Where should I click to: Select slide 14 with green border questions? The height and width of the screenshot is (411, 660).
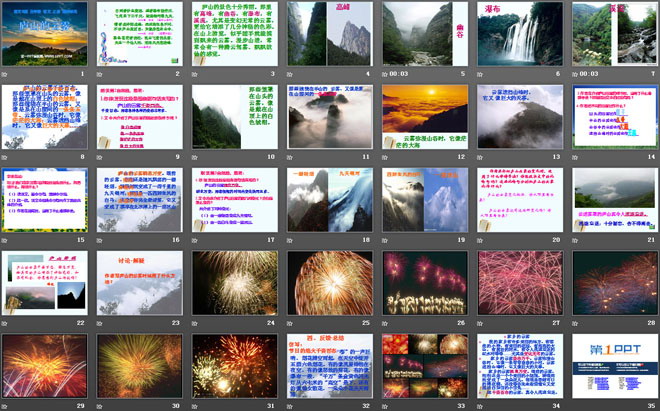click(615, 117)
